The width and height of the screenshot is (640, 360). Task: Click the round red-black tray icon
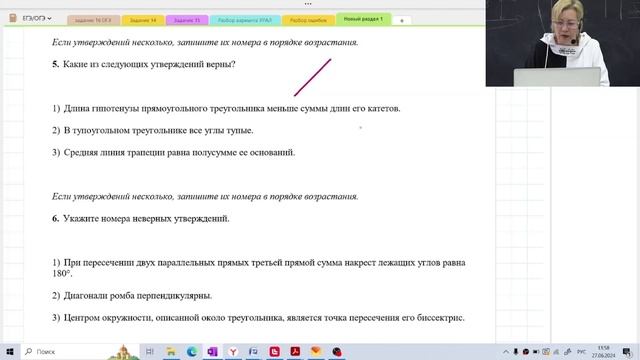[526, 352]
